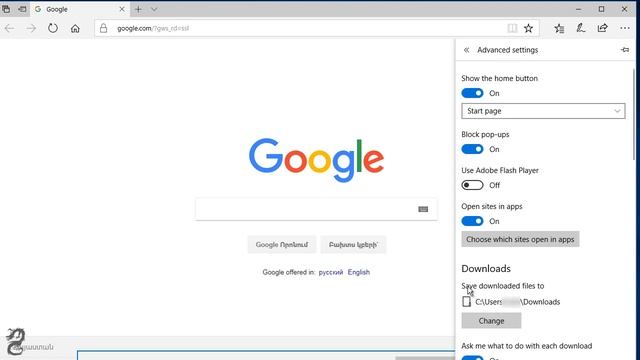This screenshot has width=640, height=360.
Task: Open the Start page dropdown
Action: coord(543,111)
